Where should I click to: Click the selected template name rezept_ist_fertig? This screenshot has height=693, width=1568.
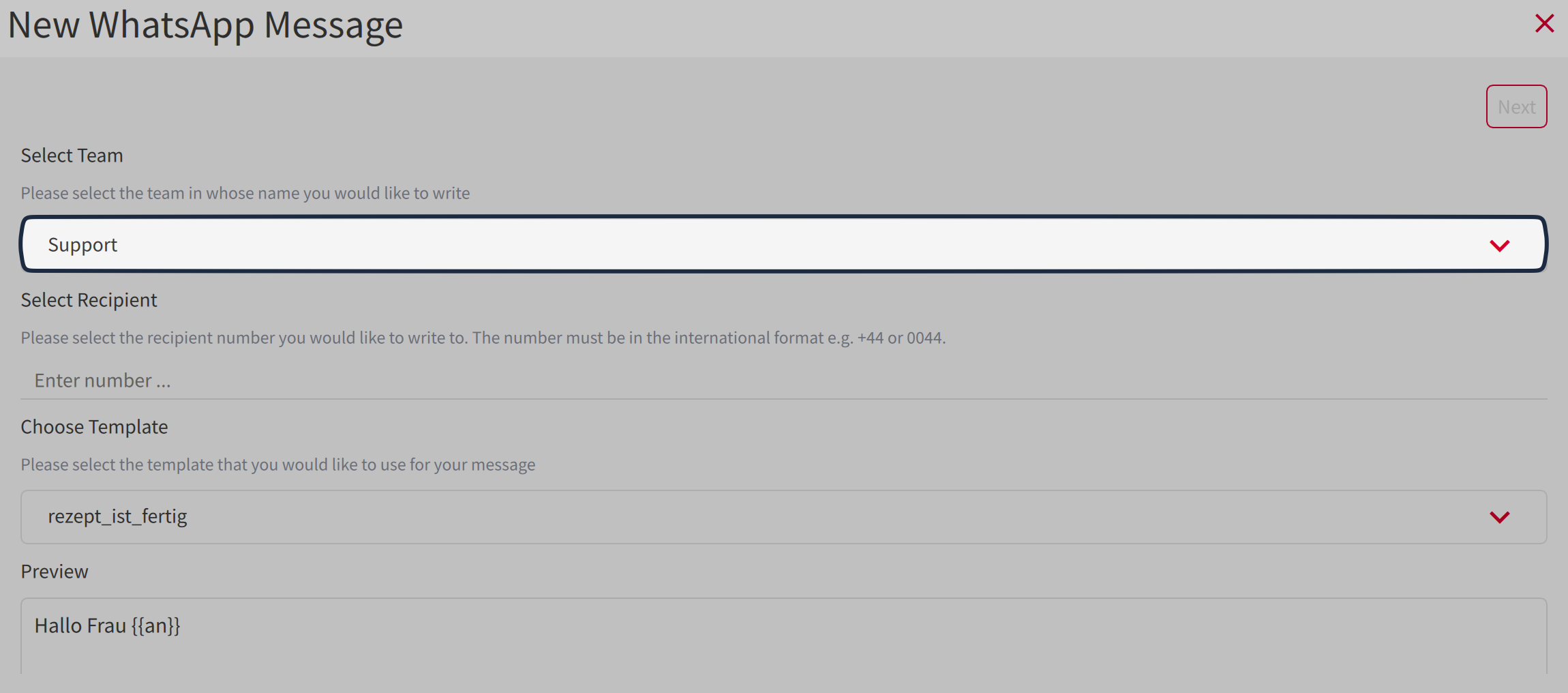(117, 516)
